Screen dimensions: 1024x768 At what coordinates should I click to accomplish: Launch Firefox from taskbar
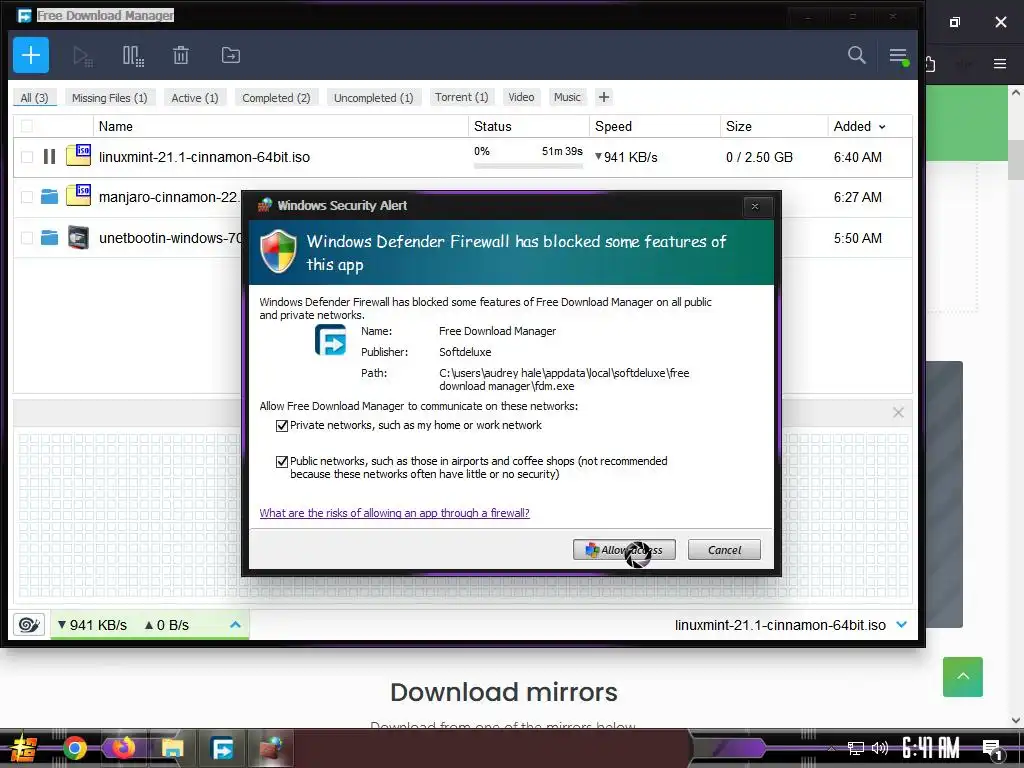click(123, 748)
